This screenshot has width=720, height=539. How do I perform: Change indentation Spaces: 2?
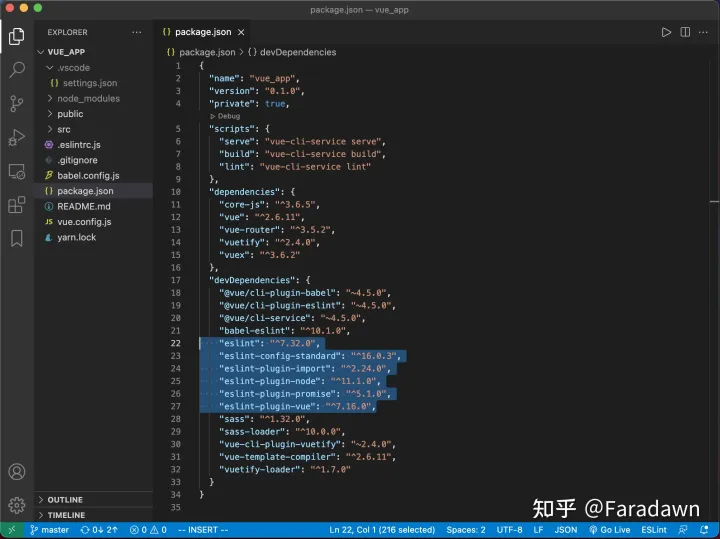[x=466, y=530]
